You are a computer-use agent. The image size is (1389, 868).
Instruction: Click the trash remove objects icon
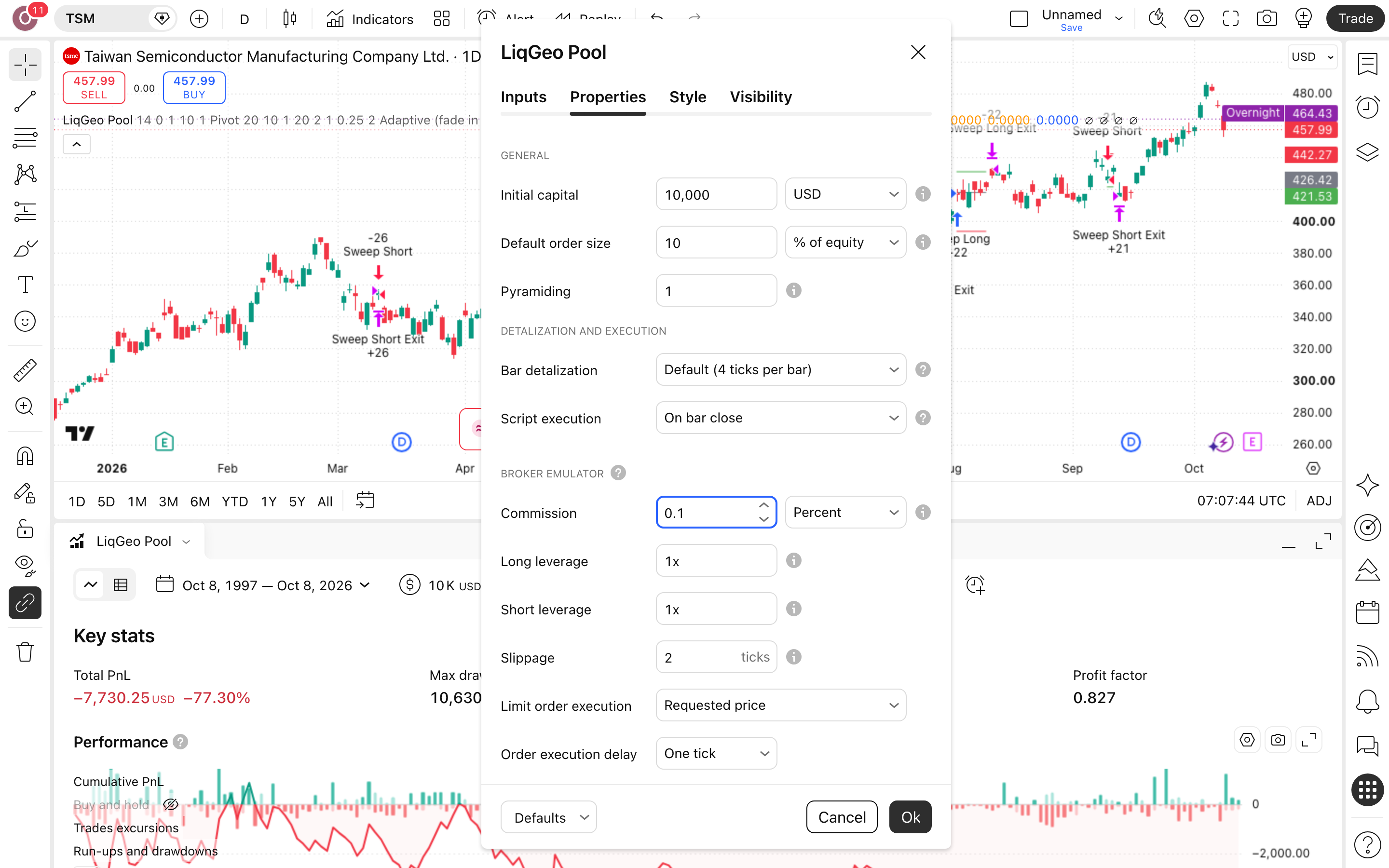(25, 652)
